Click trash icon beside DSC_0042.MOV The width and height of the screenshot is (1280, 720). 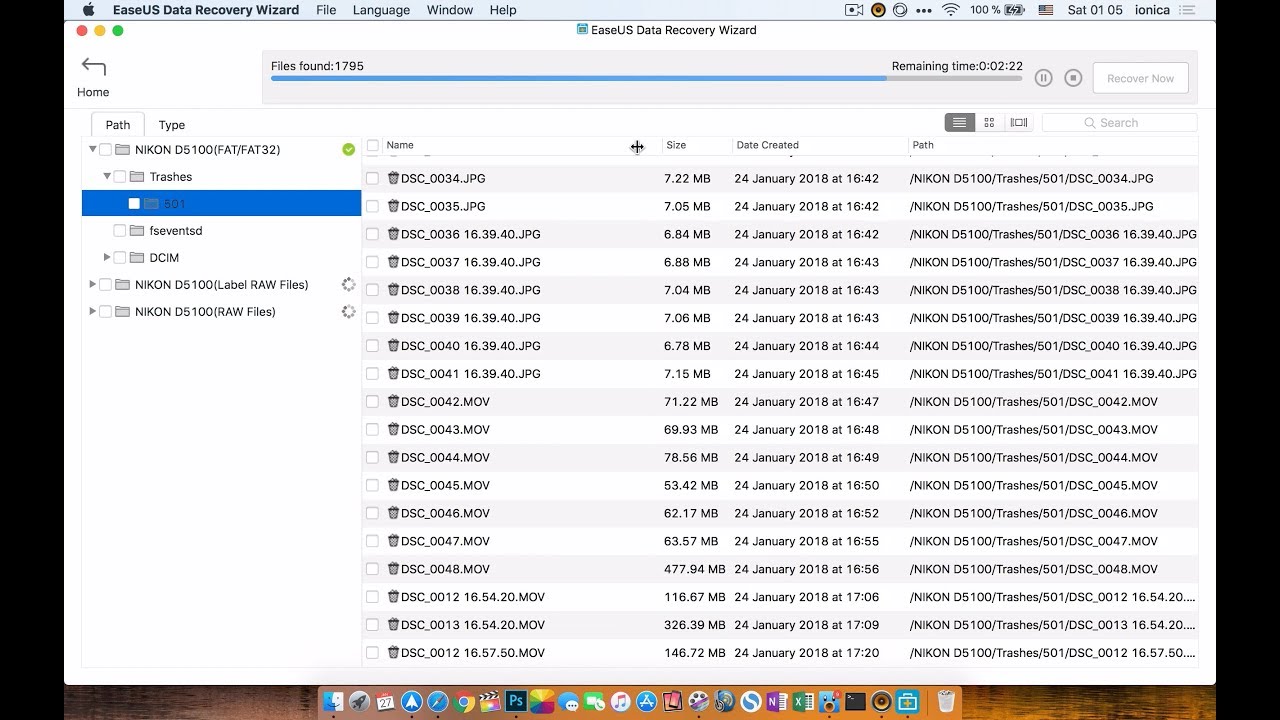[393, 401]
